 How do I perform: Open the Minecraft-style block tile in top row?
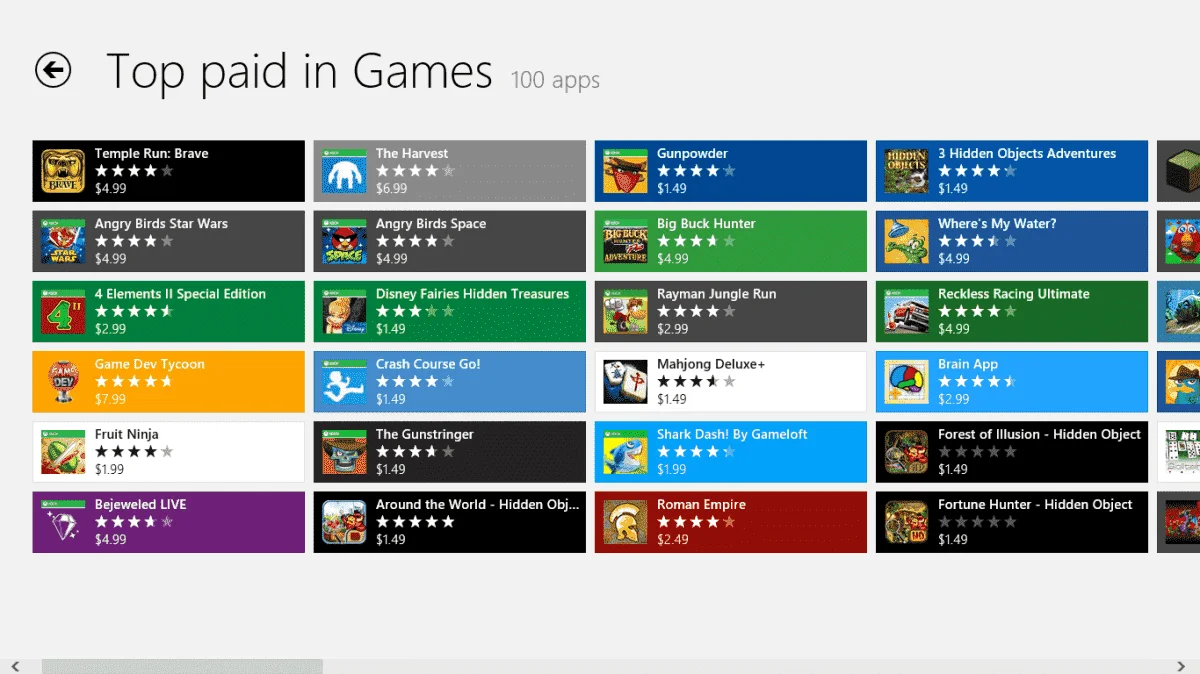[x=1179, y=171]
